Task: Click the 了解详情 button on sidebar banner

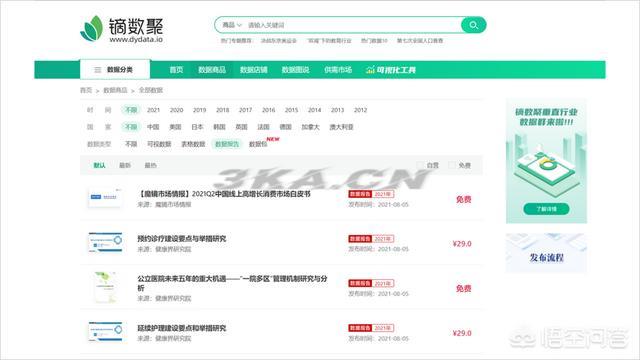Action: (x=546, y=209)
